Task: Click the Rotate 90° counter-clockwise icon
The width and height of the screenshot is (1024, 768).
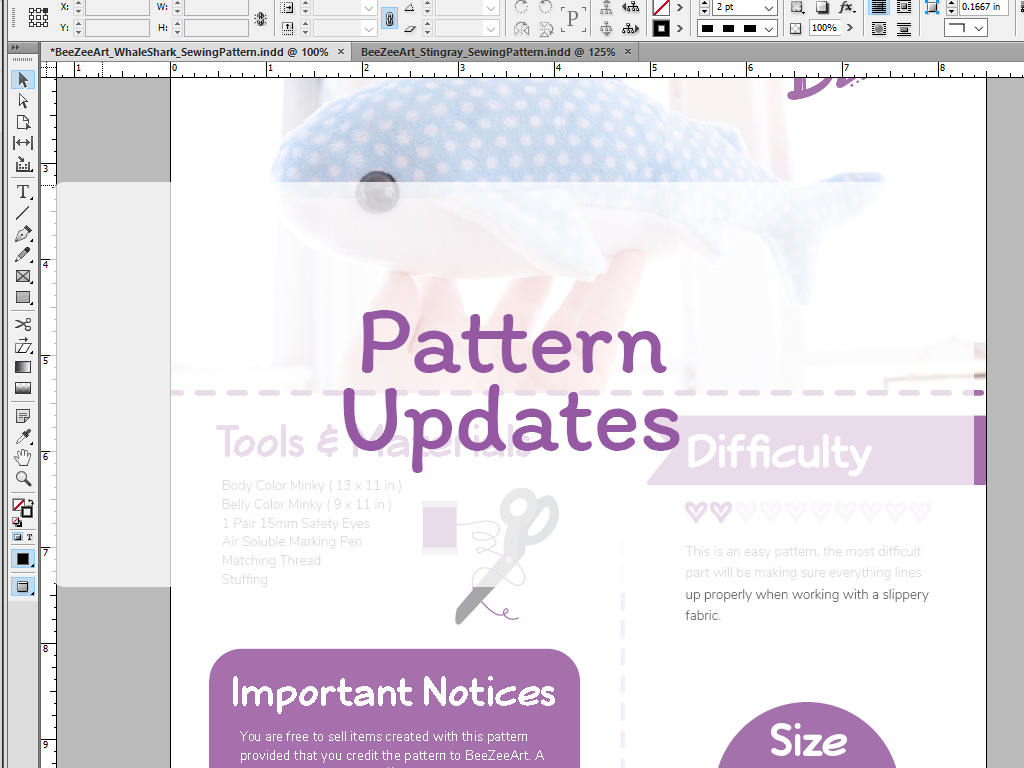Action: point(545,7)
